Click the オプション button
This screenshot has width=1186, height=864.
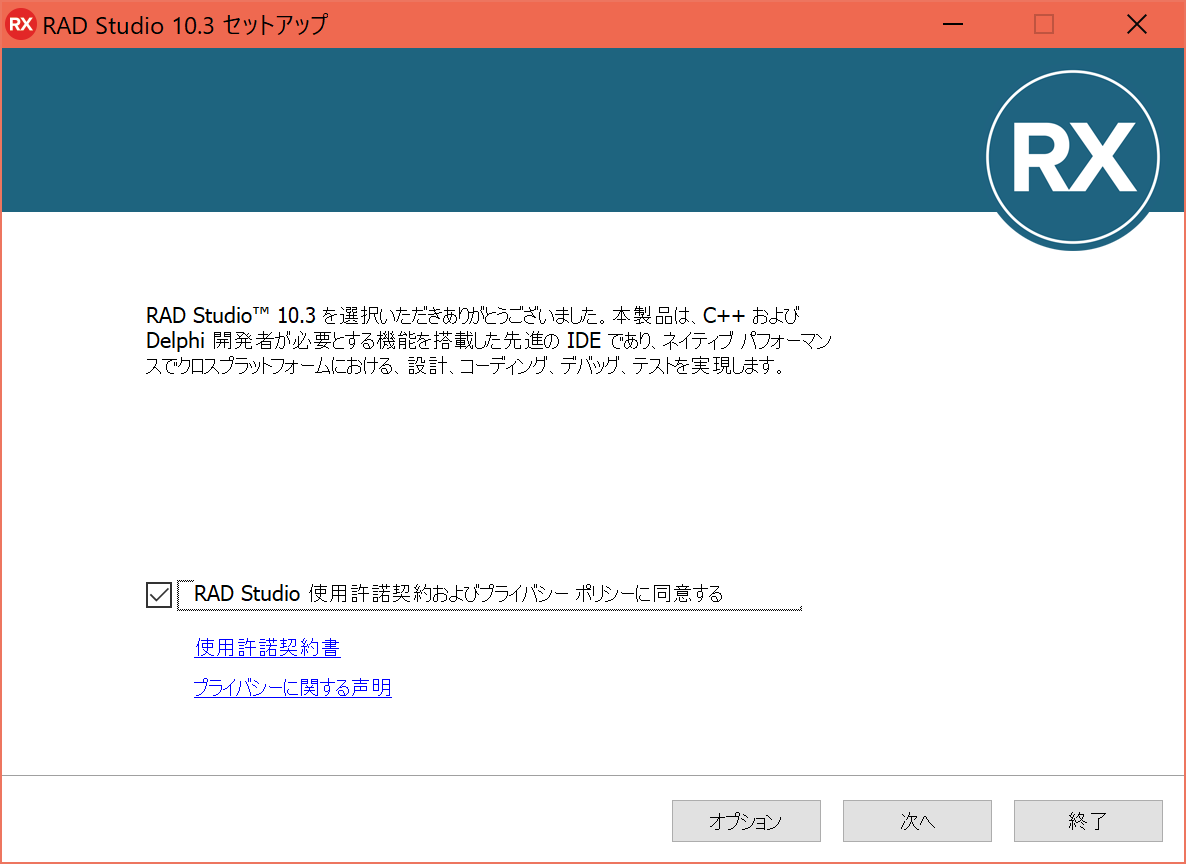coord(746,821)
